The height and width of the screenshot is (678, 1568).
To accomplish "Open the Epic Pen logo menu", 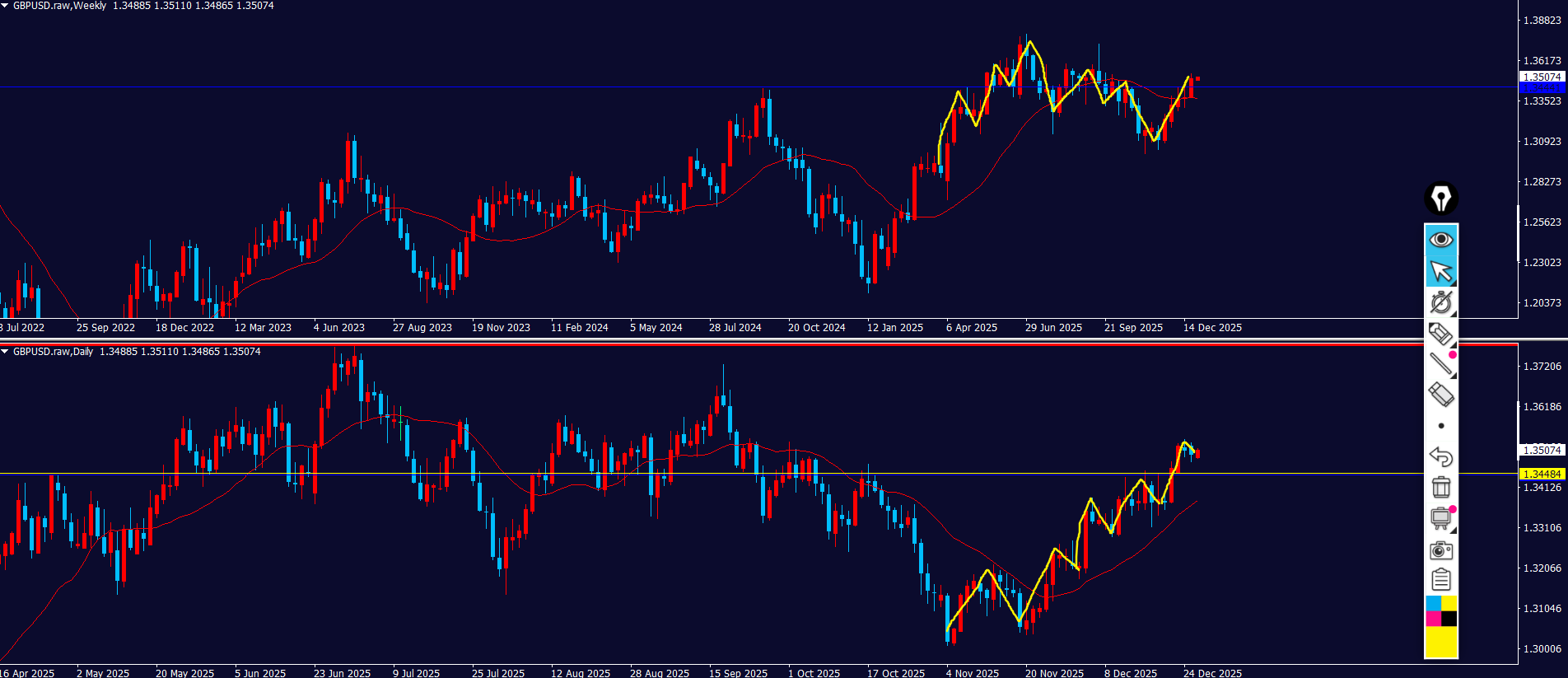I will (x=1441, y=199).
